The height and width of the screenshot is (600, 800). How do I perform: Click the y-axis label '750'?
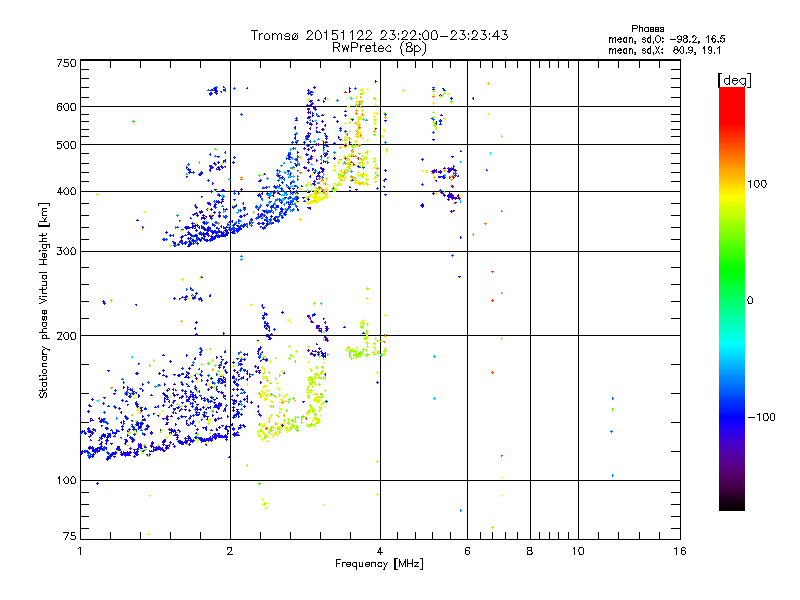pyautogui.click(x=66, y=63)
